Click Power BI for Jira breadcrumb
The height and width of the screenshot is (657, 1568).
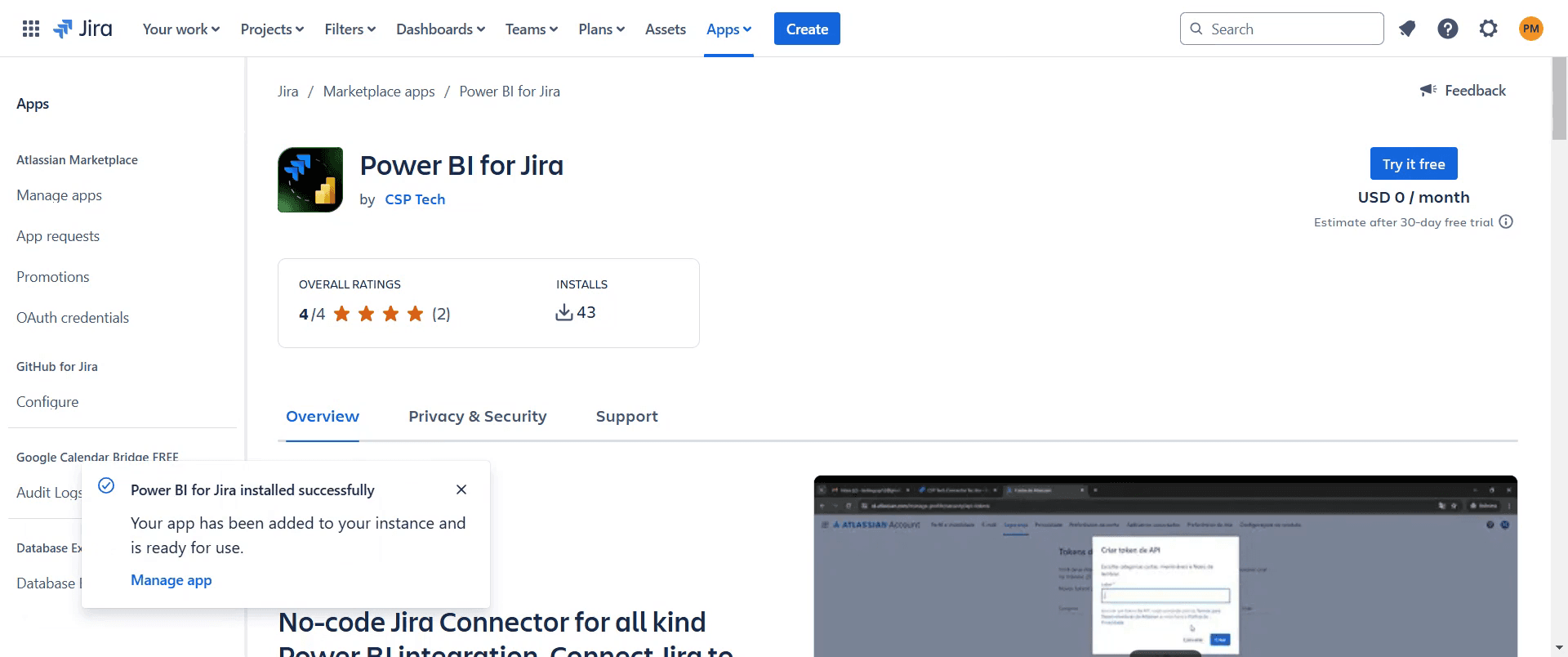tap(510, 92)
